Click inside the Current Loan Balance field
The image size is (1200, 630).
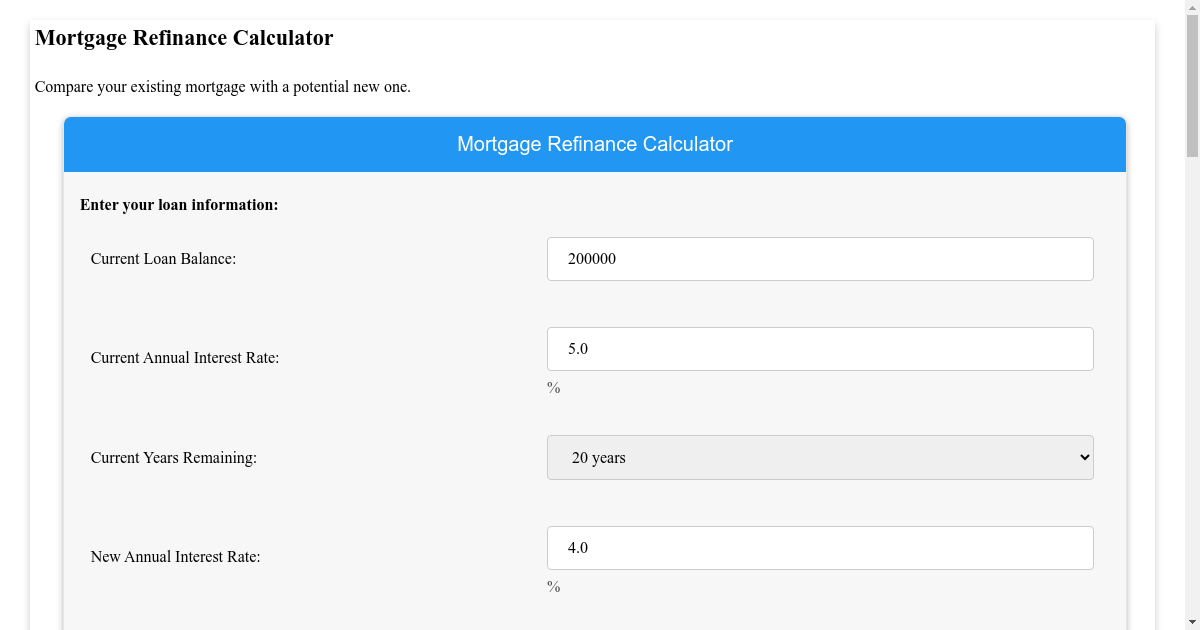coord(819,258)
